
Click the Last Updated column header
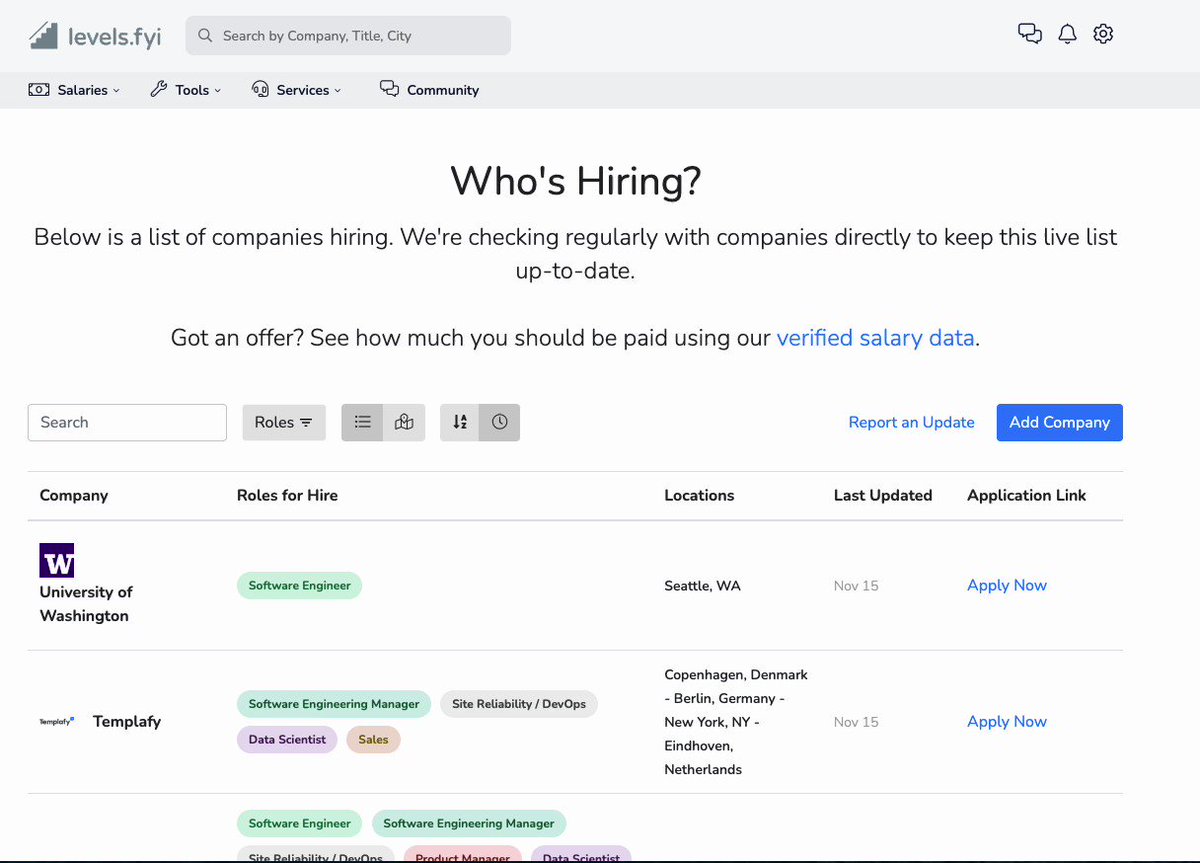pos(883,495)
